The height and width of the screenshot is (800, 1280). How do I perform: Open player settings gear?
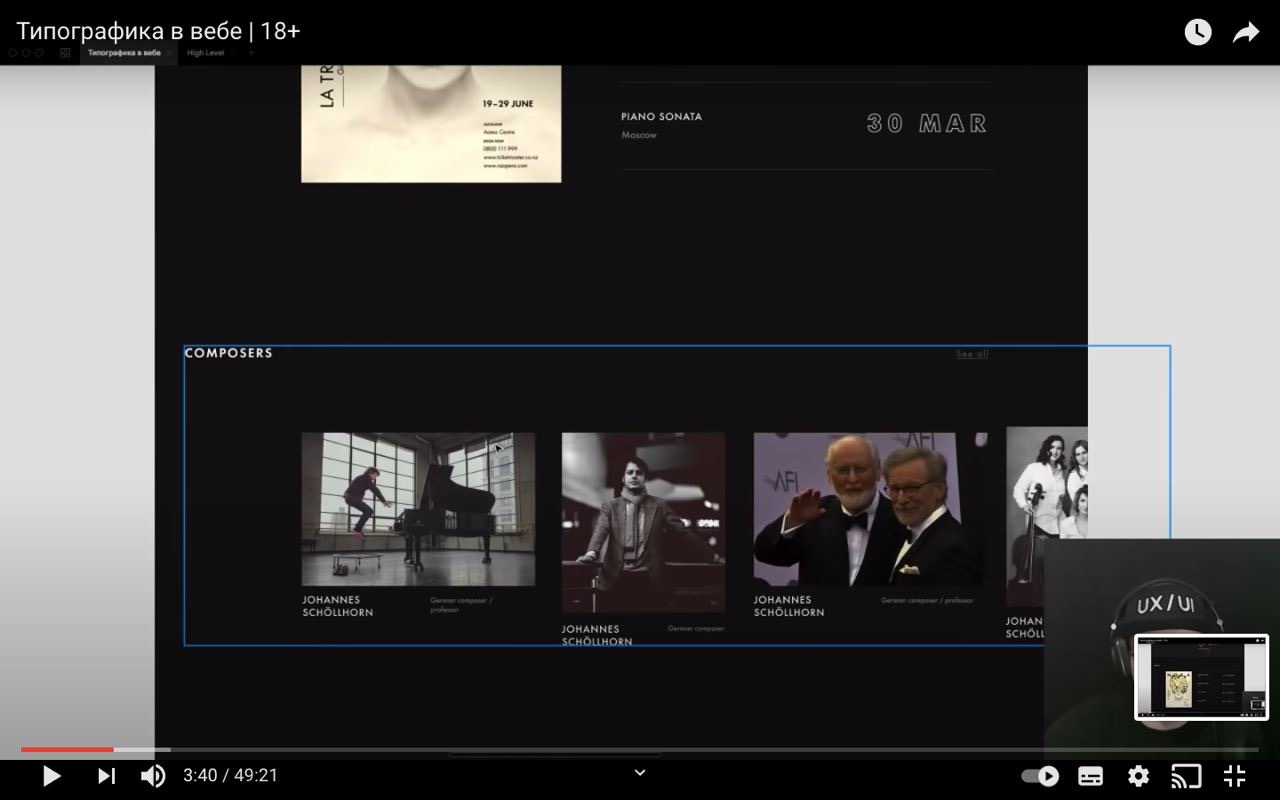pos(1138,776)
